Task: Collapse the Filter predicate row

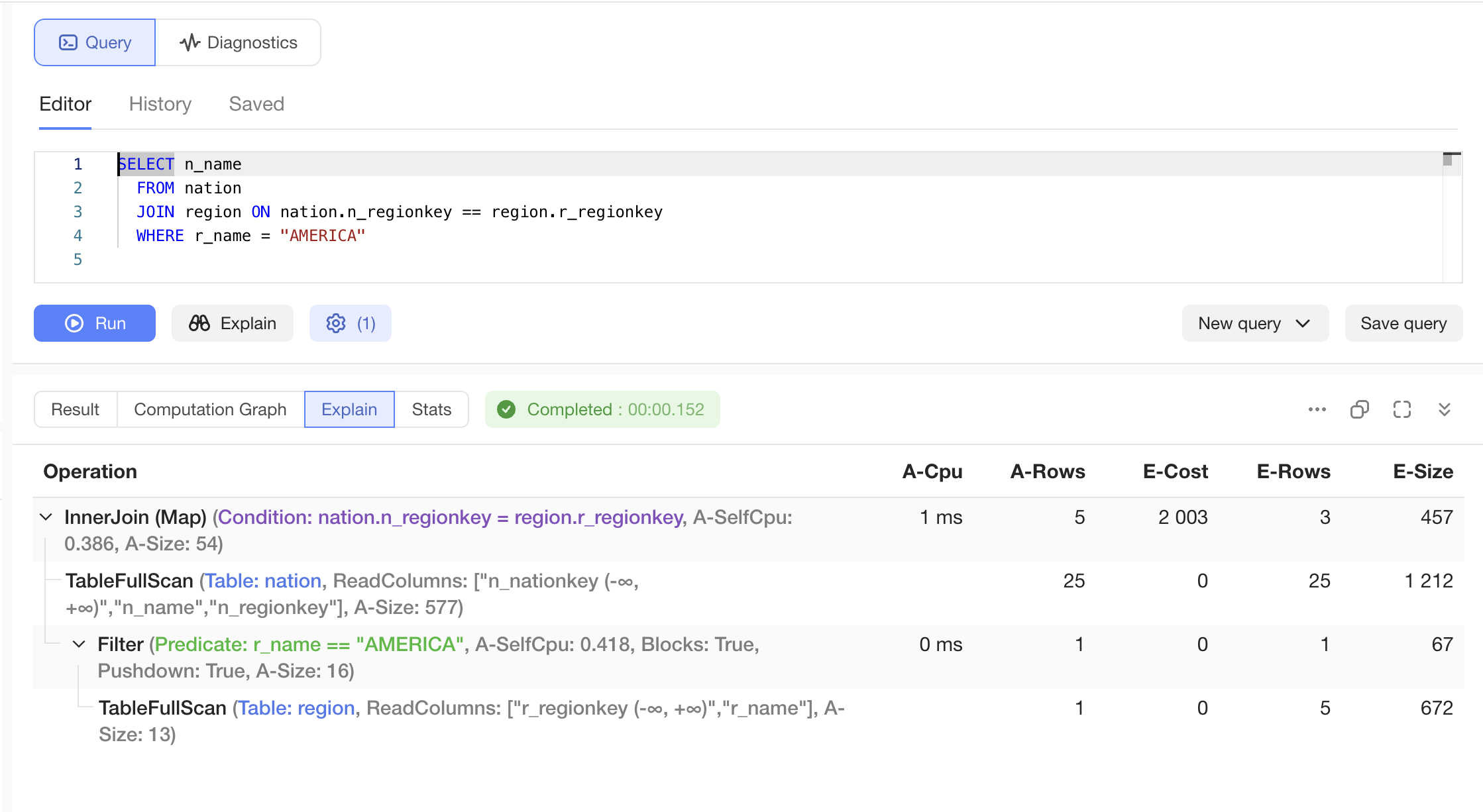Action: click(x=79, y=644)
